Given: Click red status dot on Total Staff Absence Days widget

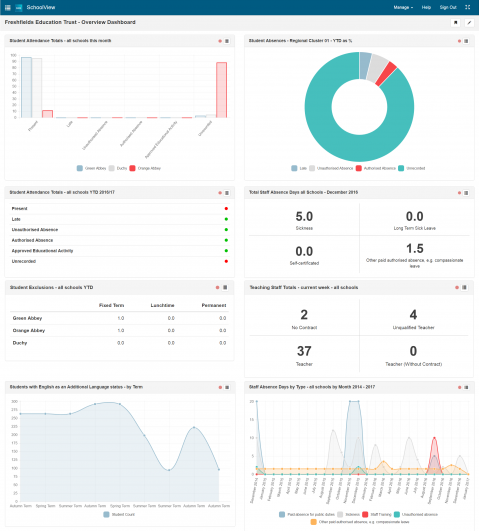Looking at the screenshot, I should pyautogui.click(x=459, y=193).
